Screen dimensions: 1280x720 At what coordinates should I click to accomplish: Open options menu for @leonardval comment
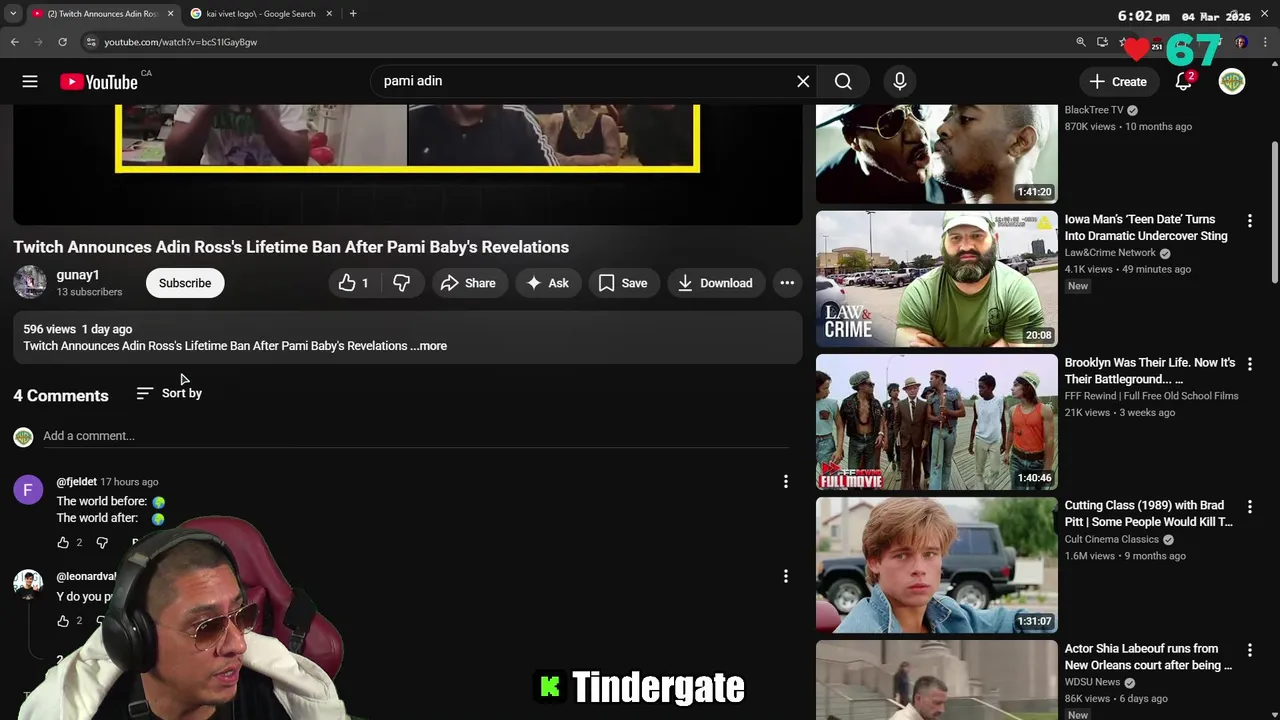786,576
